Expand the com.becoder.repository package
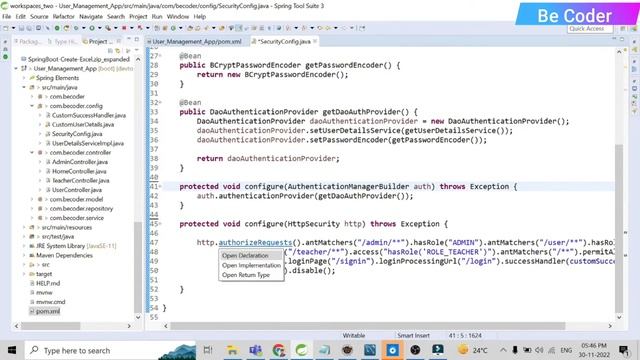 pos(32,209)
